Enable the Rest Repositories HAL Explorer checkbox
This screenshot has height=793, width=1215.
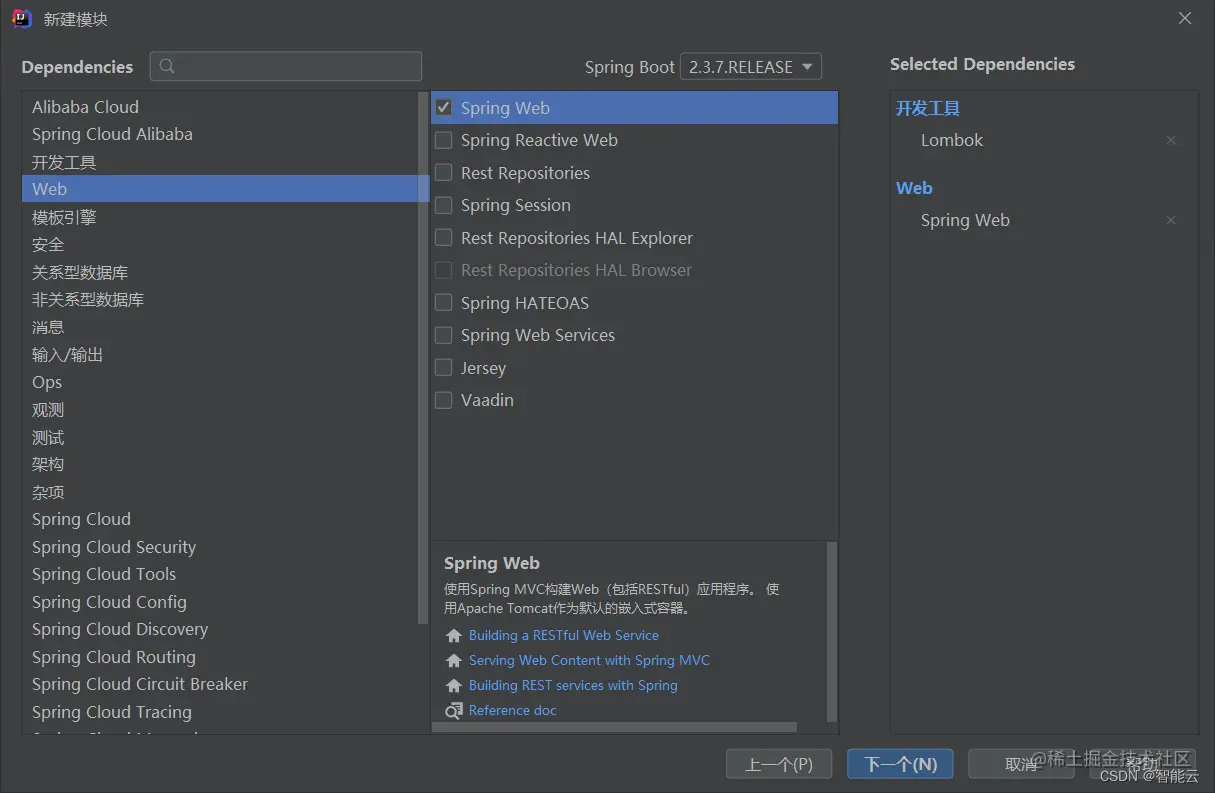pyautogui.click(x=444, y=237)
